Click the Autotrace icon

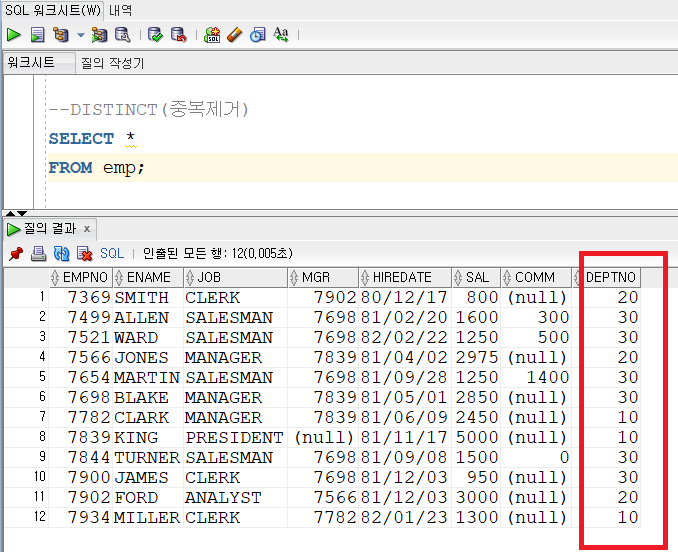99,35
